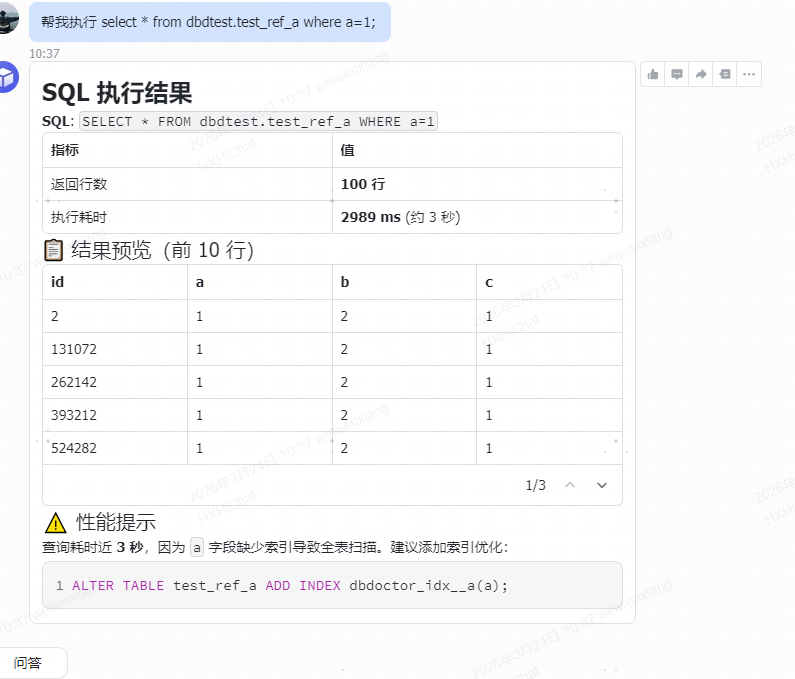The width and height of the screenshot is (795, 679).
Task: Click the user message bubble with the select query
Action: 209,22
